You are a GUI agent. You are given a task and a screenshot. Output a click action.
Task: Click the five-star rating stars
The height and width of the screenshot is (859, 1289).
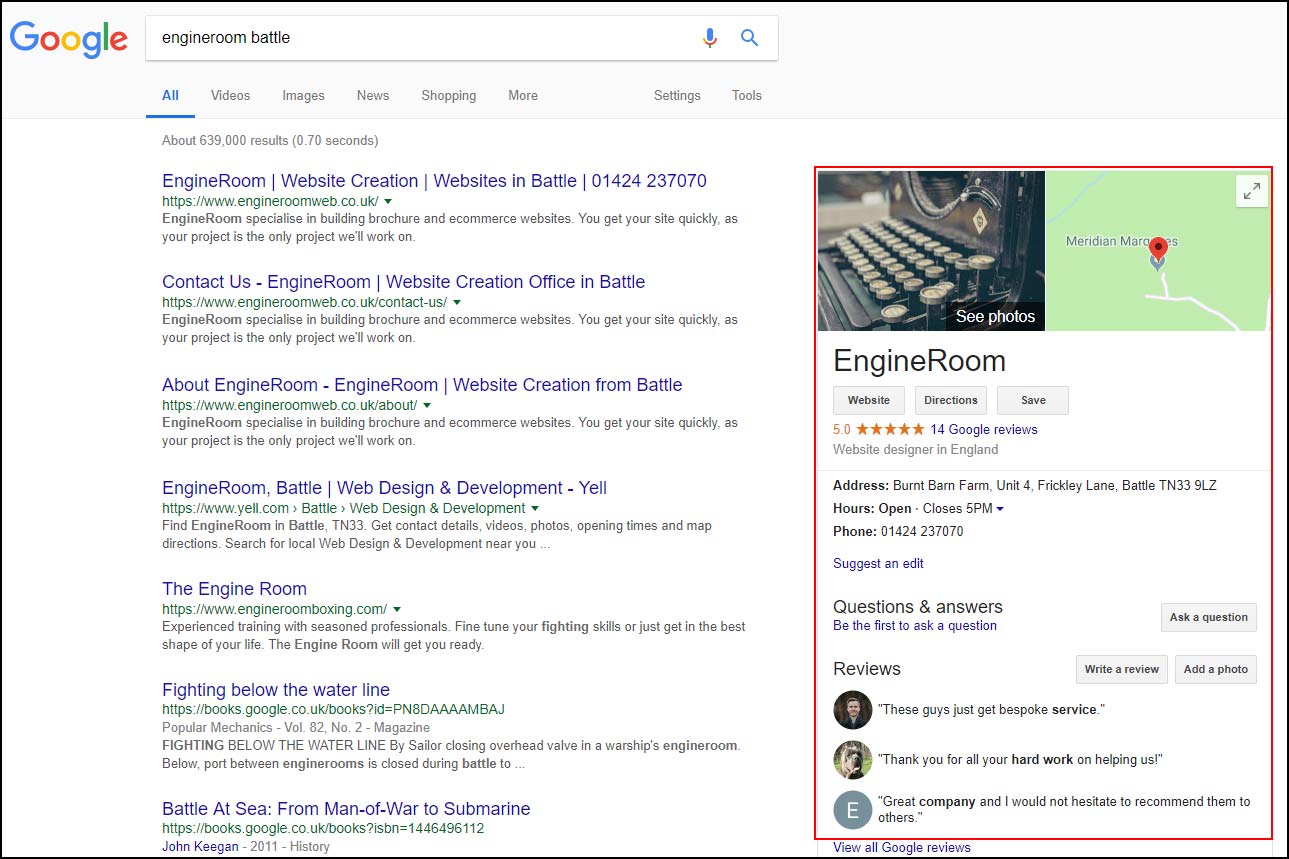(890, 430)
